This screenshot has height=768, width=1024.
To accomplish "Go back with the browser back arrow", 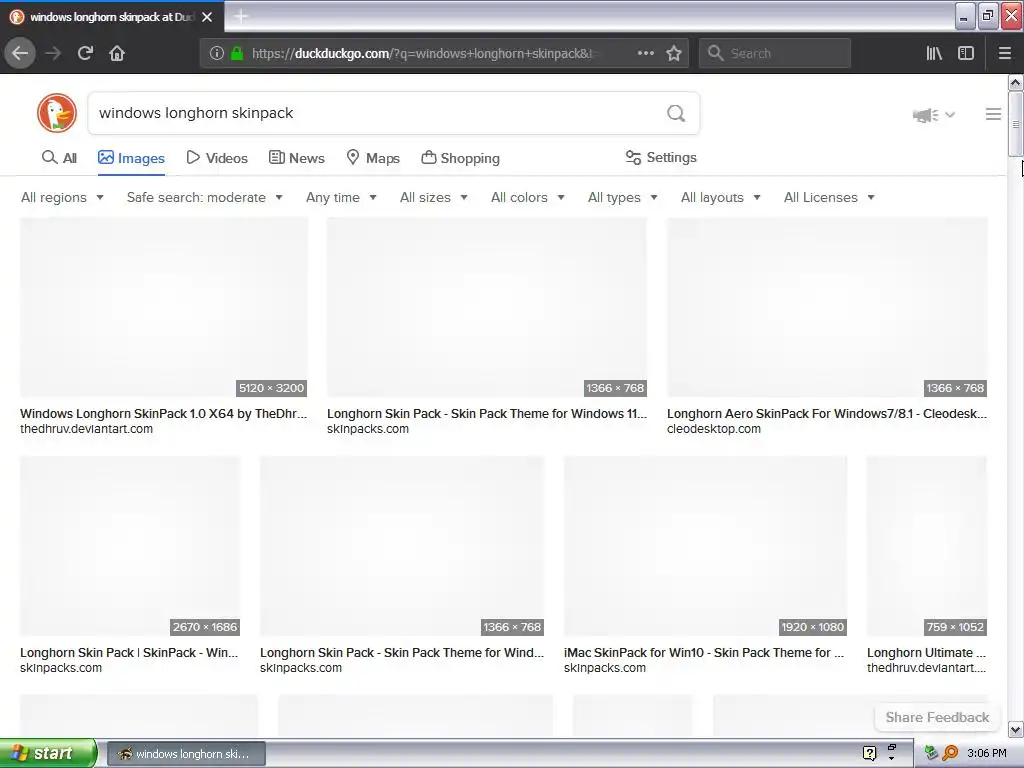I will [x=20, y=53].
